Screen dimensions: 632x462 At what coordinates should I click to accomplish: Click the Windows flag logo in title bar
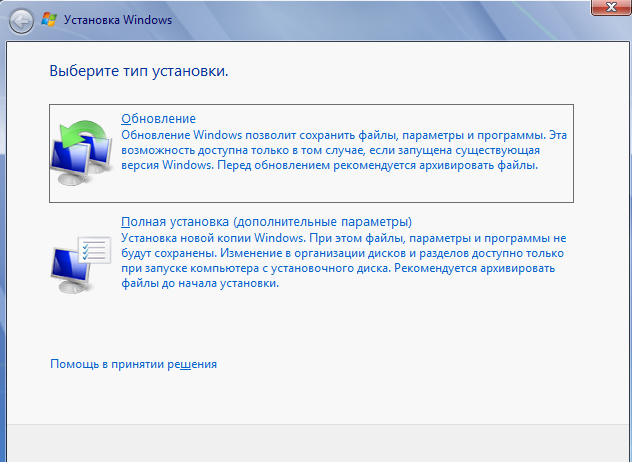(49, 19)
